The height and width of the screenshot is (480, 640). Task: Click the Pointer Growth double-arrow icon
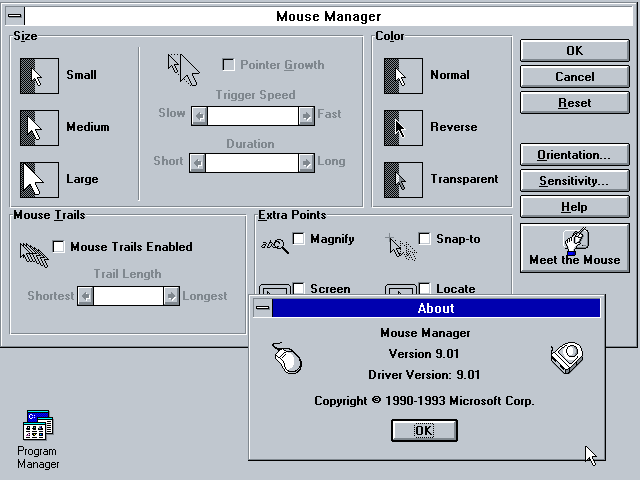[x=184, y=70]
